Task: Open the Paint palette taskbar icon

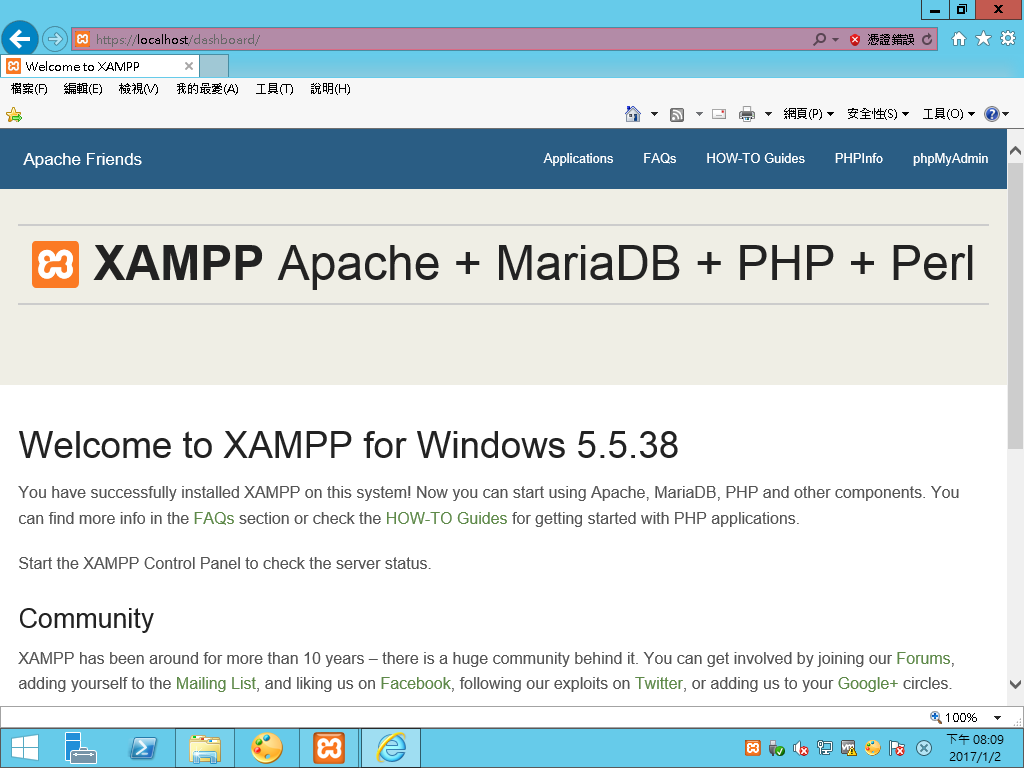Action: pyautogui.click(x=266, y=748)
